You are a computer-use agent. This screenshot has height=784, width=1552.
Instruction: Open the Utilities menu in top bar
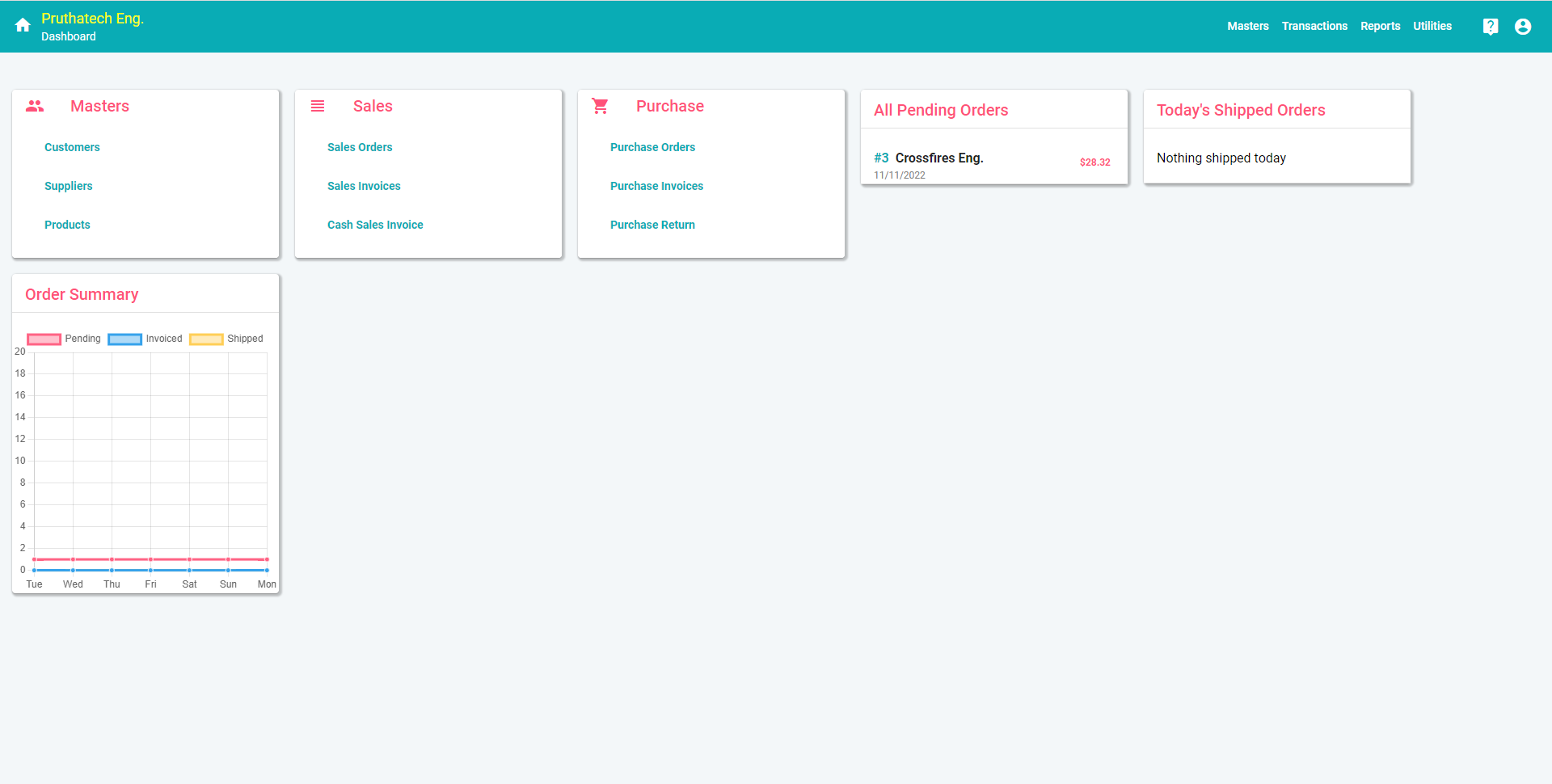pyautogui.click(x=1432, y=26)
